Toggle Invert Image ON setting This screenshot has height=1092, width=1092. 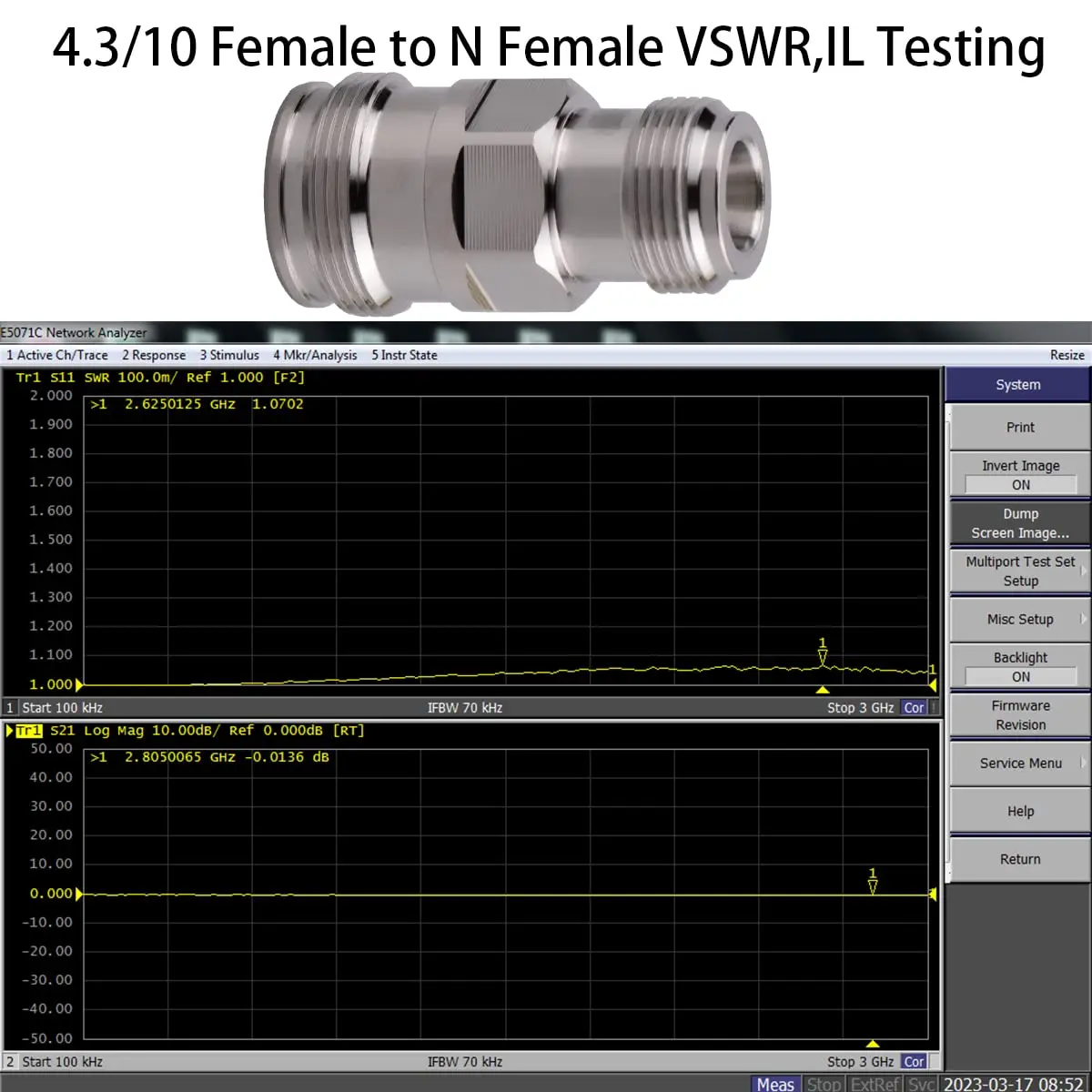[x=1020, y=475]
